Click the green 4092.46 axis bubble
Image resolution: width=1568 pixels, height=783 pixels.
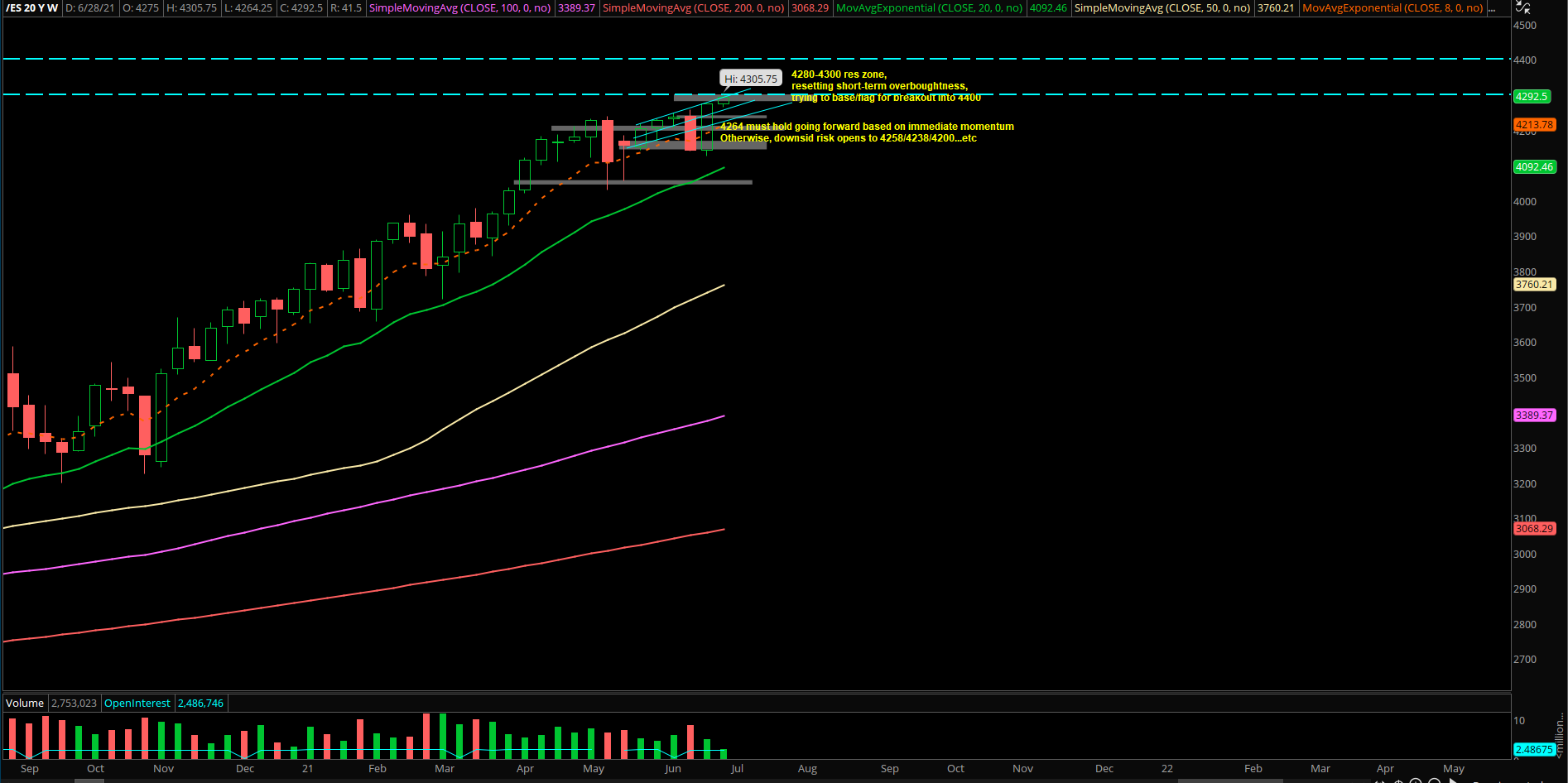coord(1535,167)
